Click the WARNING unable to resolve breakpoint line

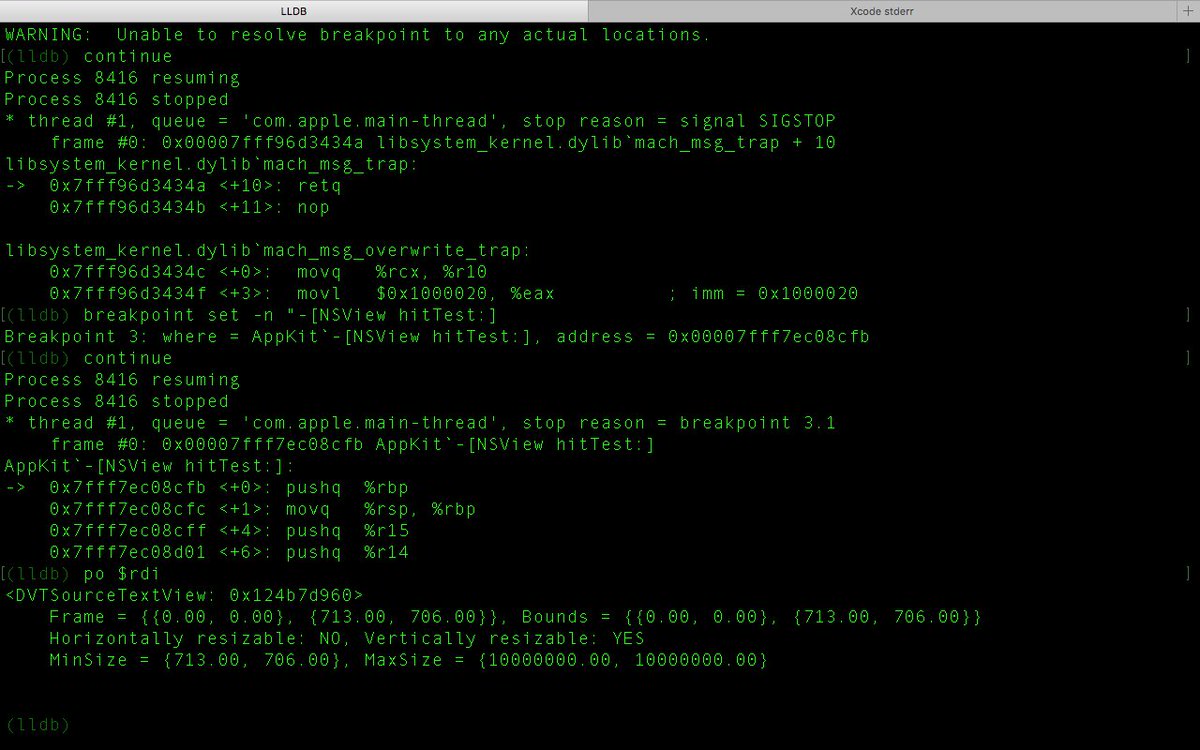357,35
